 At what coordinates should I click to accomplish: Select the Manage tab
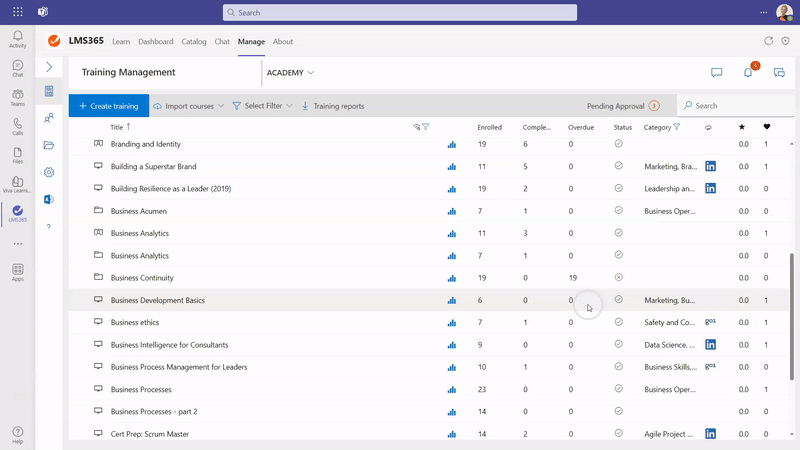pyautogui.click(x=251, y=41)
